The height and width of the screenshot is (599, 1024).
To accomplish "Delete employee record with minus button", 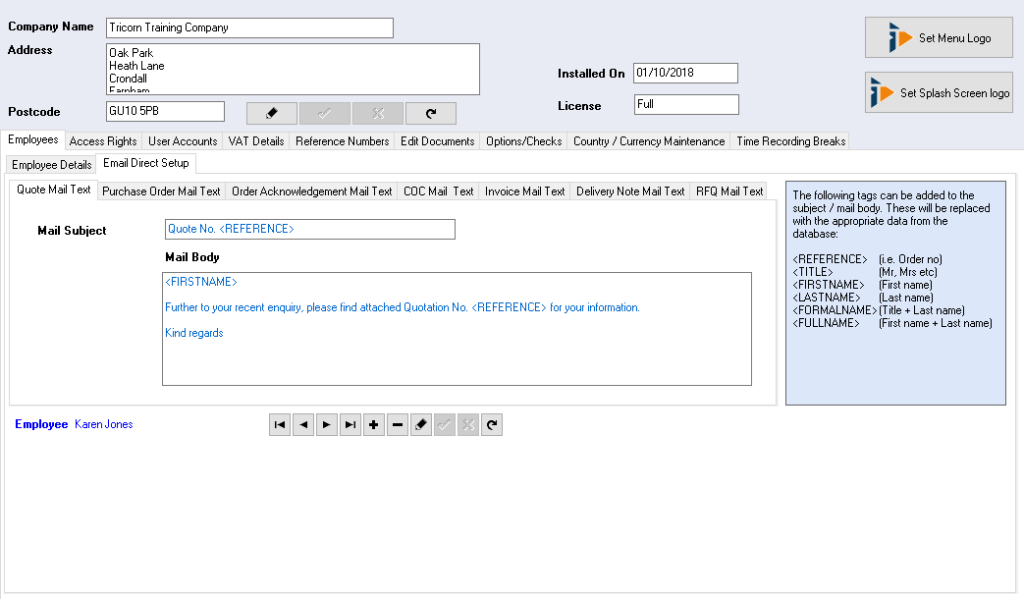I will 397,425.
